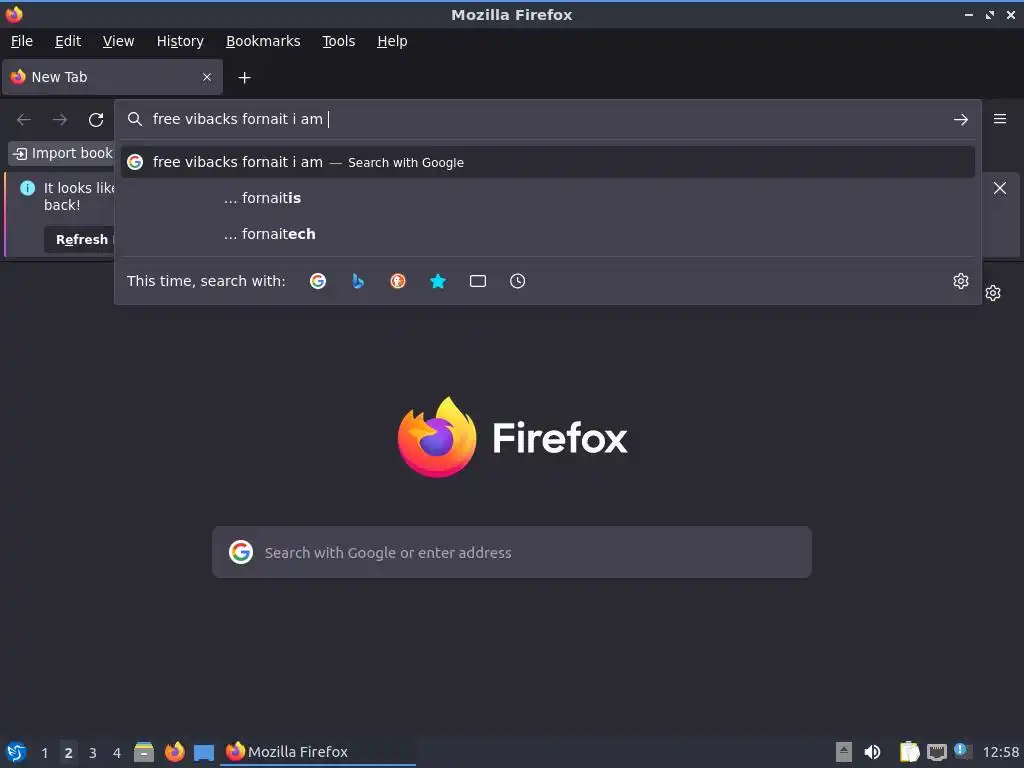Search this time with Google icon
This screenshot has width=1024, height=768.
[318, 281]
